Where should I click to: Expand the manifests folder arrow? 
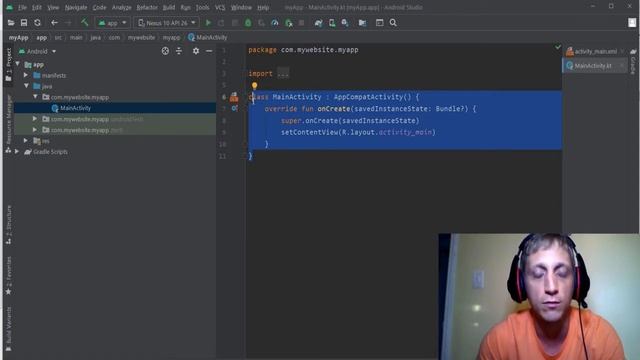click(26, 75)
